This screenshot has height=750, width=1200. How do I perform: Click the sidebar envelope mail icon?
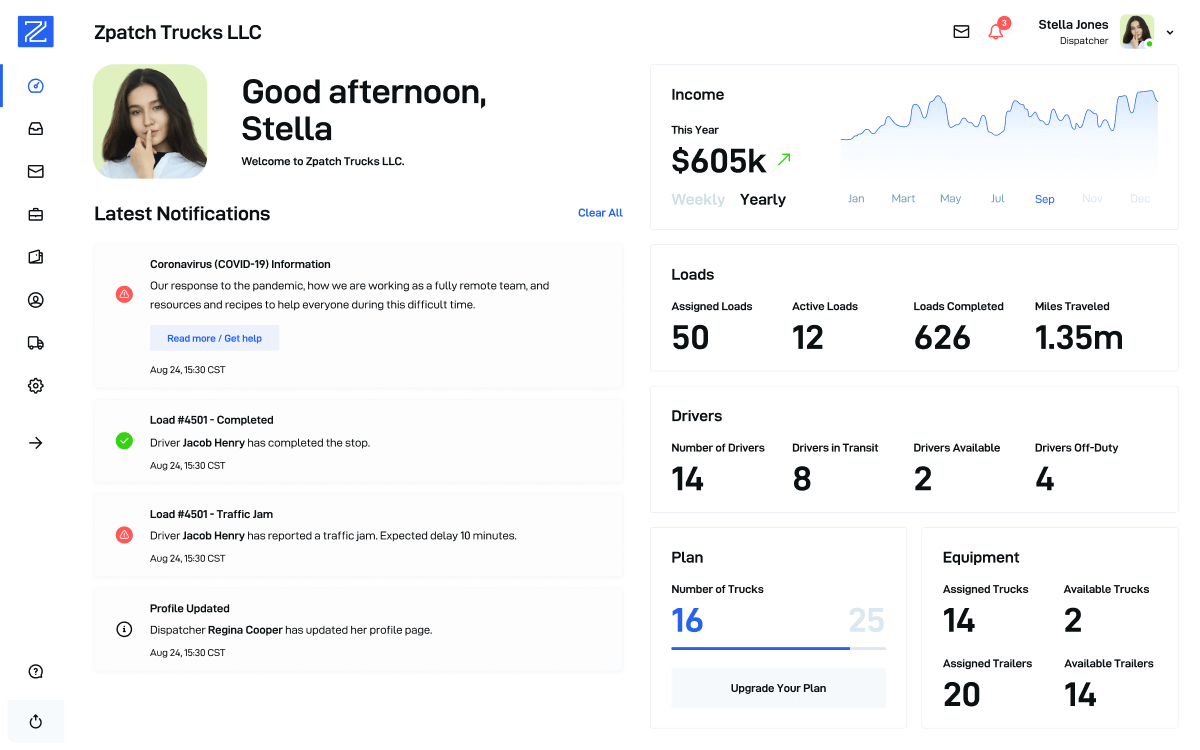coord(36,172)
